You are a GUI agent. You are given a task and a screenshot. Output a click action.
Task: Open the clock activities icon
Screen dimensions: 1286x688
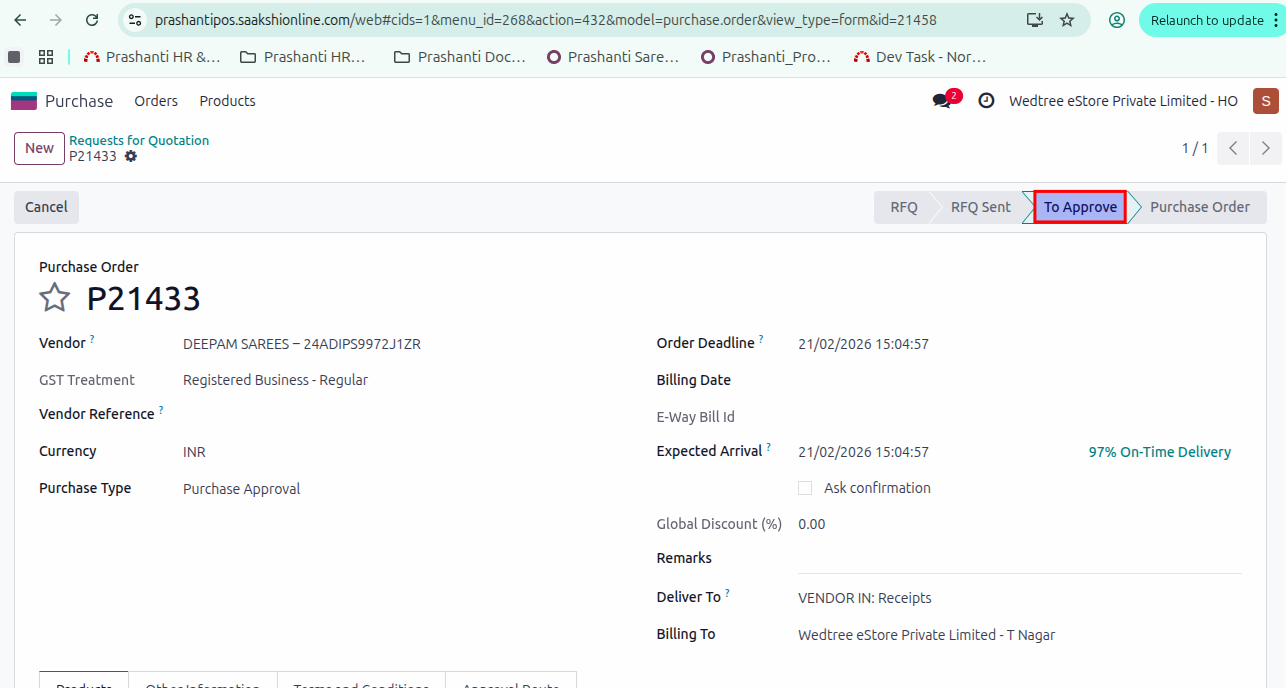pos(986,101)
